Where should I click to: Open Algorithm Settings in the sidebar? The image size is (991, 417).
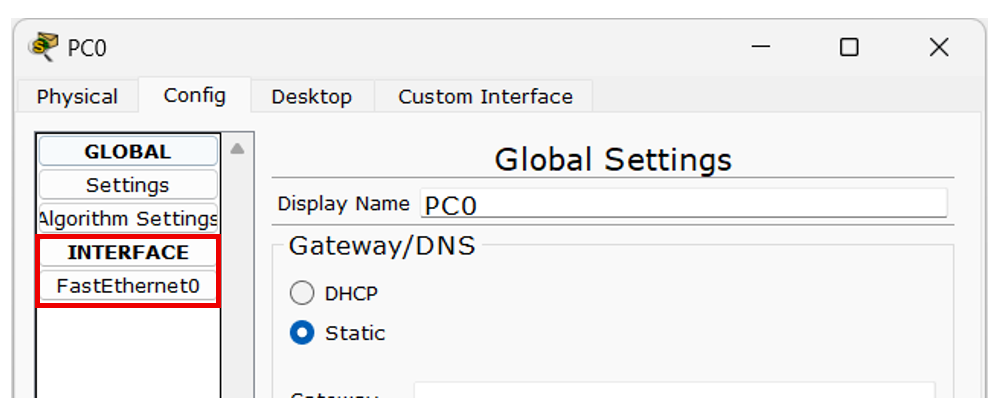click(x=127, y=218)
